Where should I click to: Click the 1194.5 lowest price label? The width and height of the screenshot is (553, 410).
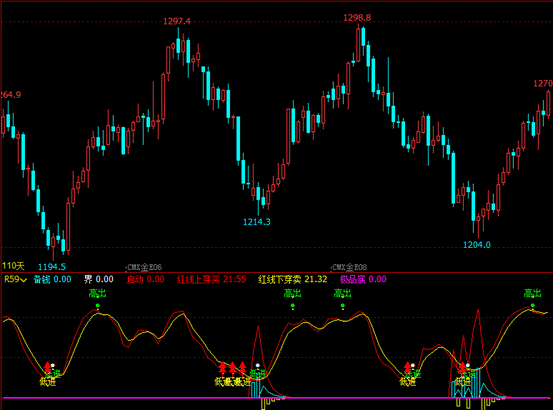coord(52,267)
